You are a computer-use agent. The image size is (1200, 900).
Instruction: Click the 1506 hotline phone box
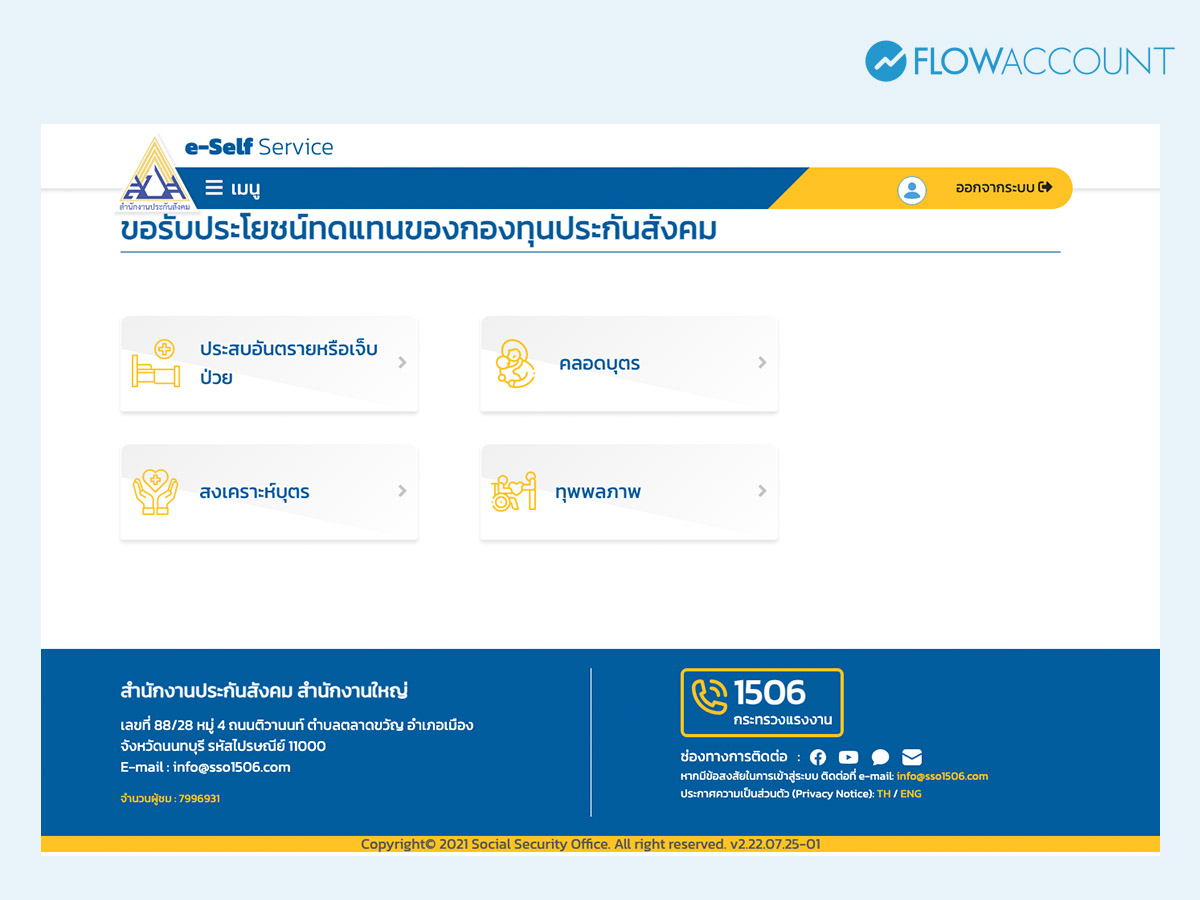(x=762, y=702)
